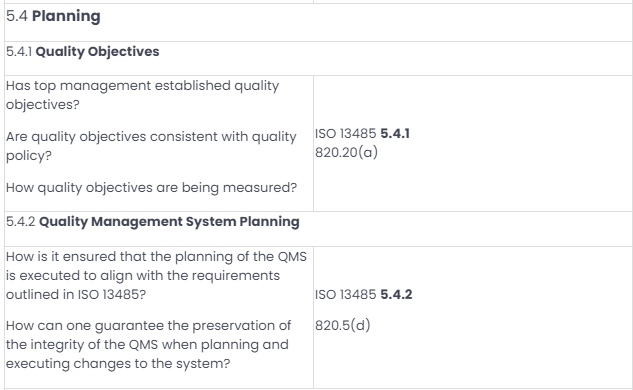Click the bold 5.4.2 clause number

[396, 294]
